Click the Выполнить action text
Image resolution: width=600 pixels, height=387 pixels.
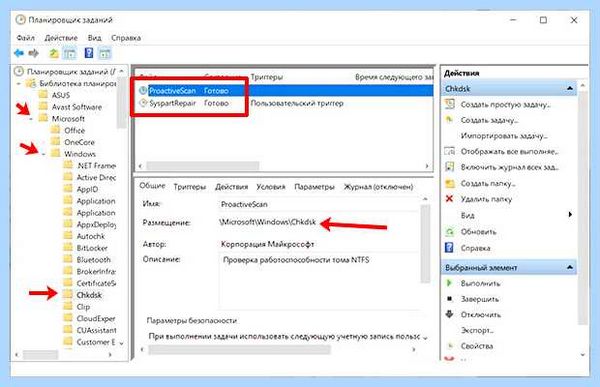[480, 284]
